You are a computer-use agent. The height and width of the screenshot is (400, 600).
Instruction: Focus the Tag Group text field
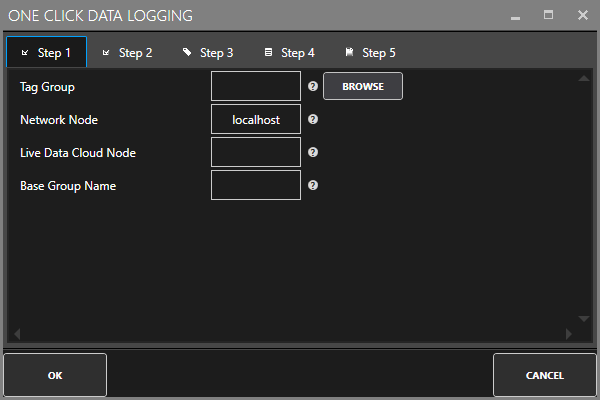point(256,87)
